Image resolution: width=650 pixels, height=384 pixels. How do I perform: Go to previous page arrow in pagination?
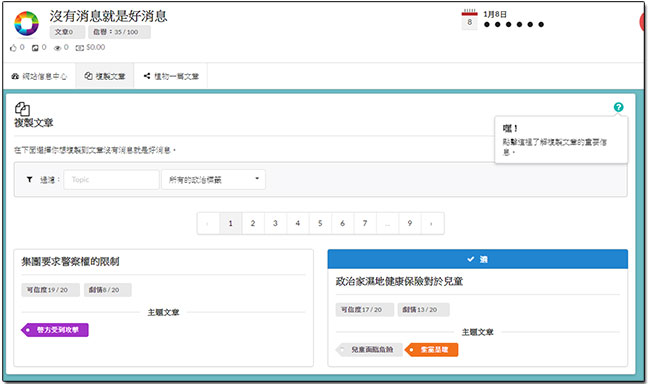[208, 224]
